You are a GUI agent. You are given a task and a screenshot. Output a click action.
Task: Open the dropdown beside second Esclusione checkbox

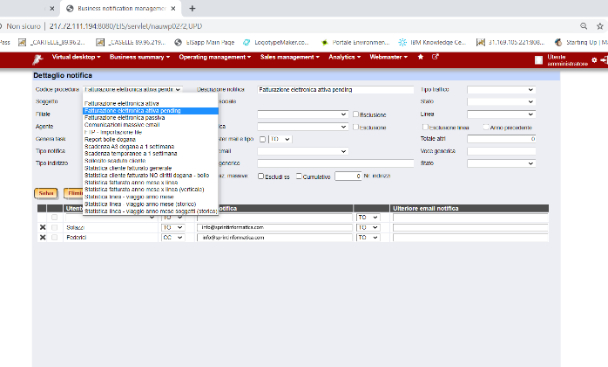pos(302,127)
